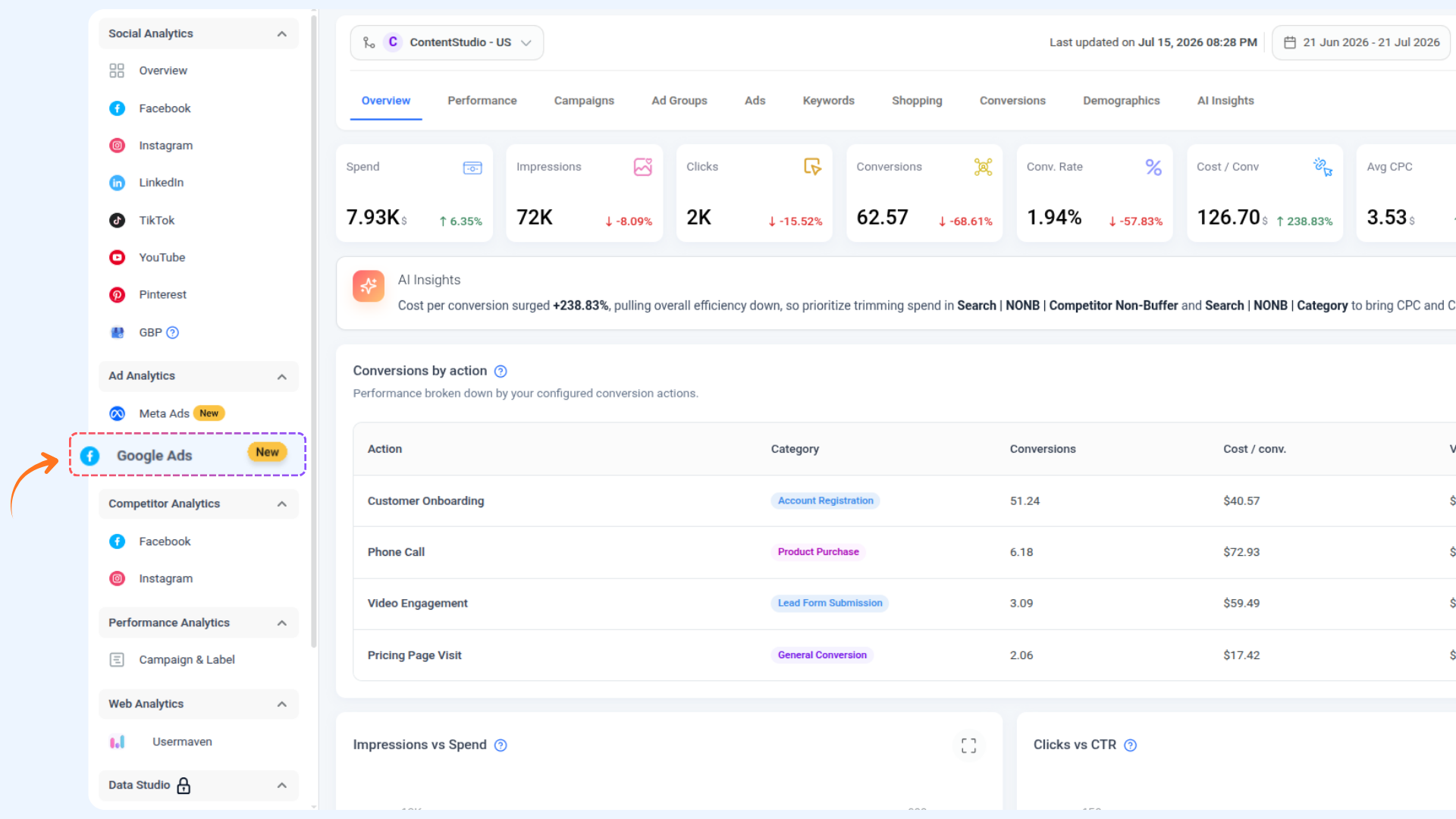Open the Usermaven web analytics item
The height and width of the screenshot is (819, 1456).
(x=182, y=742)
